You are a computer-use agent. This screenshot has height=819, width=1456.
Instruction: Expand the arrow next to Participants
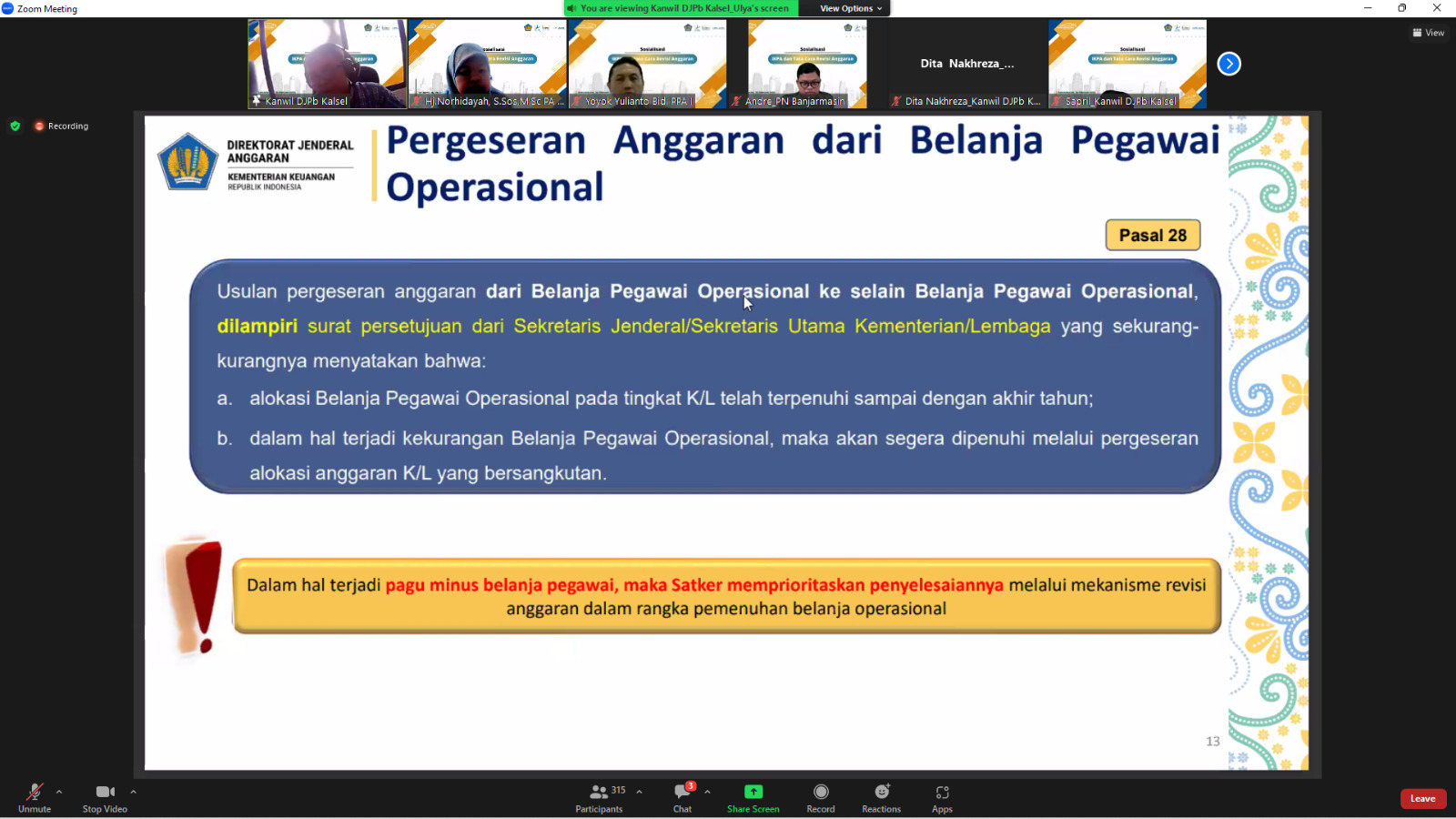pyautogui.click(x=639, y=792)
